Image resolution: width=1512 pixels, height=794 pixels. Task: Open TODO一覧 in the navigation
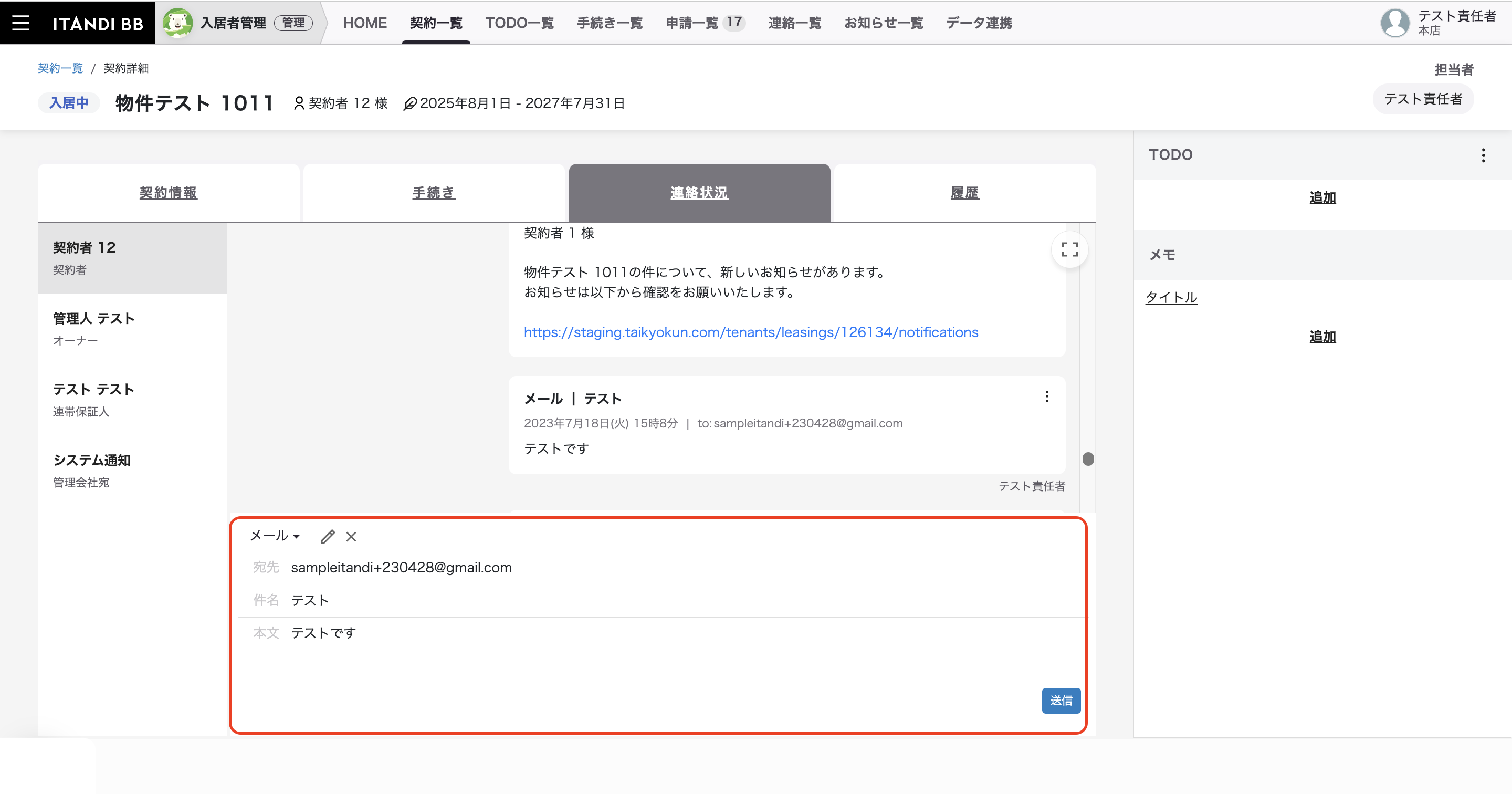[519, 23]
